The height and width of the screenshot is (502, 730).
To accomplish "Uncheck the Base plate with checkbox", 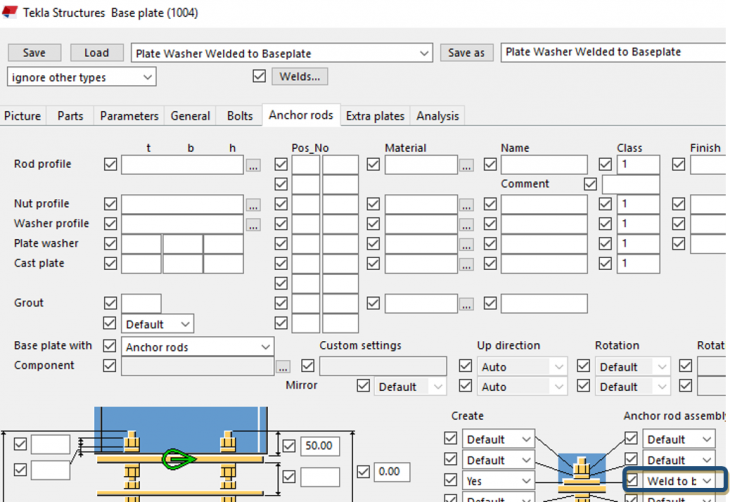I will (x=110, y=346).
